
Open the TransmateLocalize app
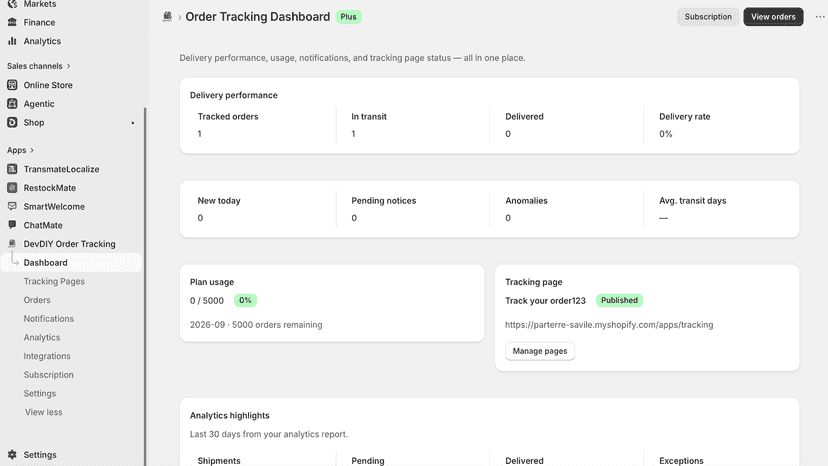pos(61,169)
